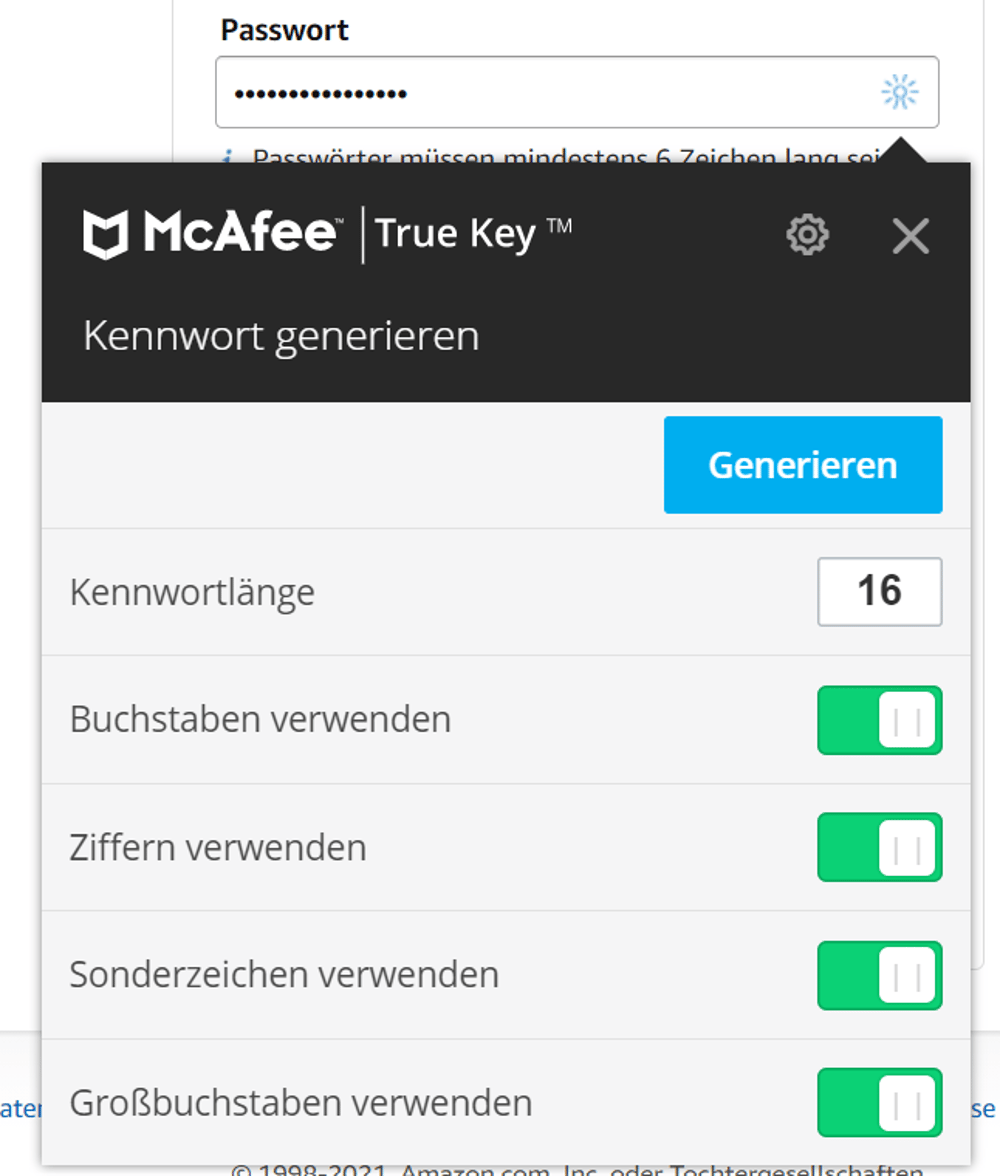The width and height of the screenshot is (1000, 1176).
Task: Switch off Sonderzeichen verwenden
Action: pos(879,975)
